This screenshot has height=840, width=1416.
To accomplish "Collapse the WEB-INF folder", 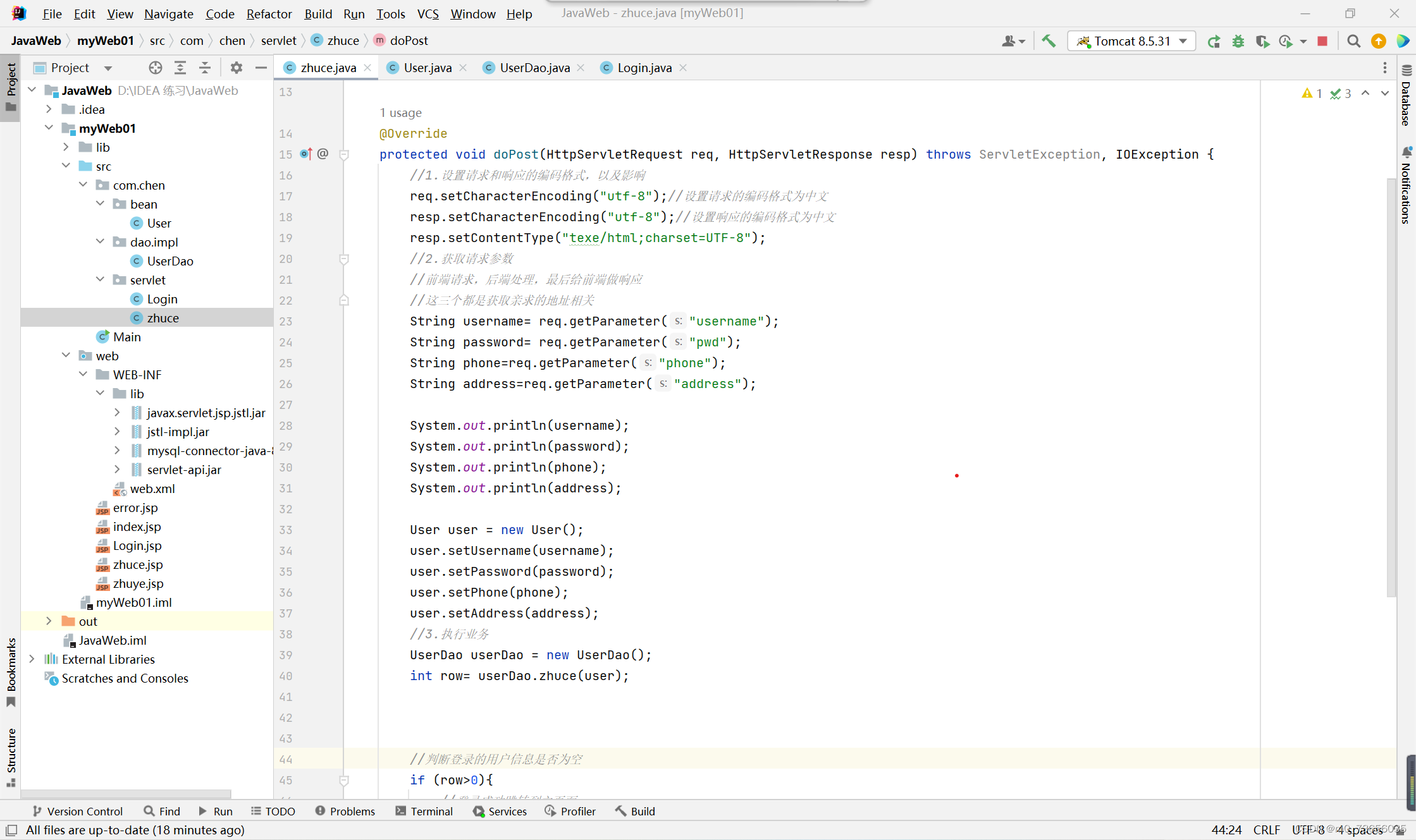I will 83,374.
